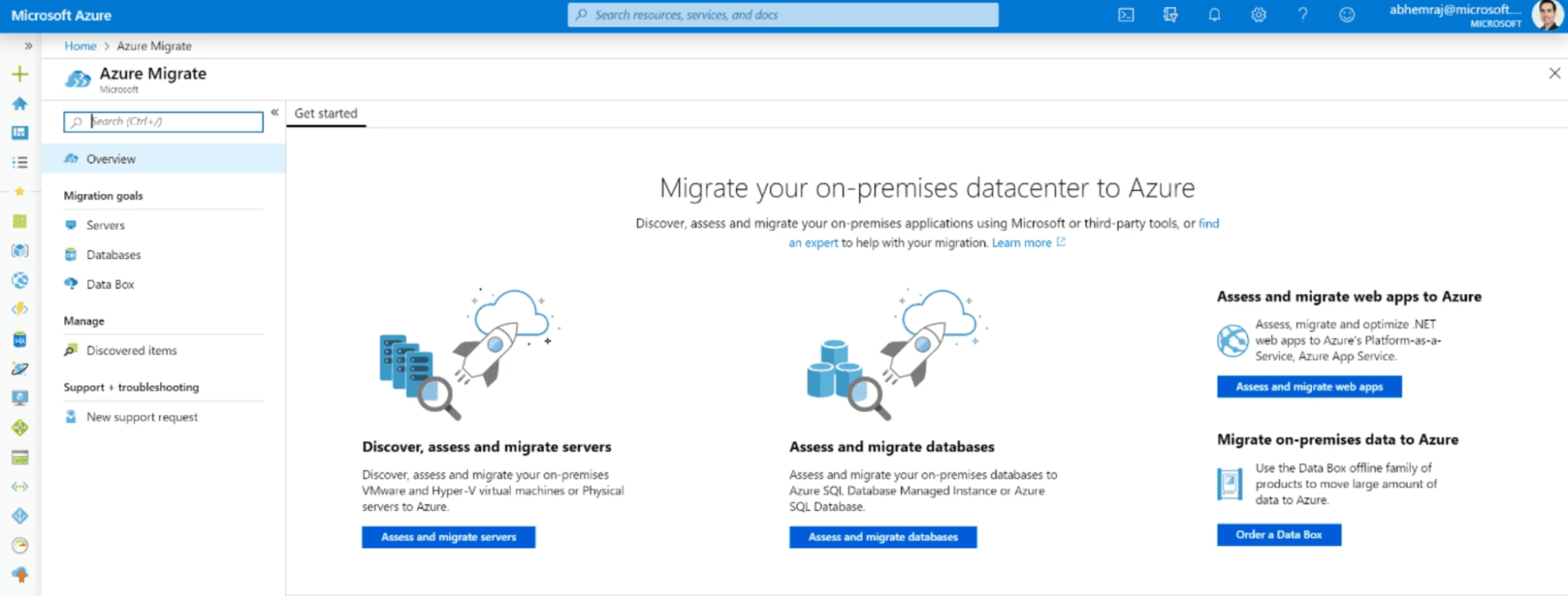Open Azure Cosmos DB planet icon
This screenshot has height=597, width=1568.
20,369
